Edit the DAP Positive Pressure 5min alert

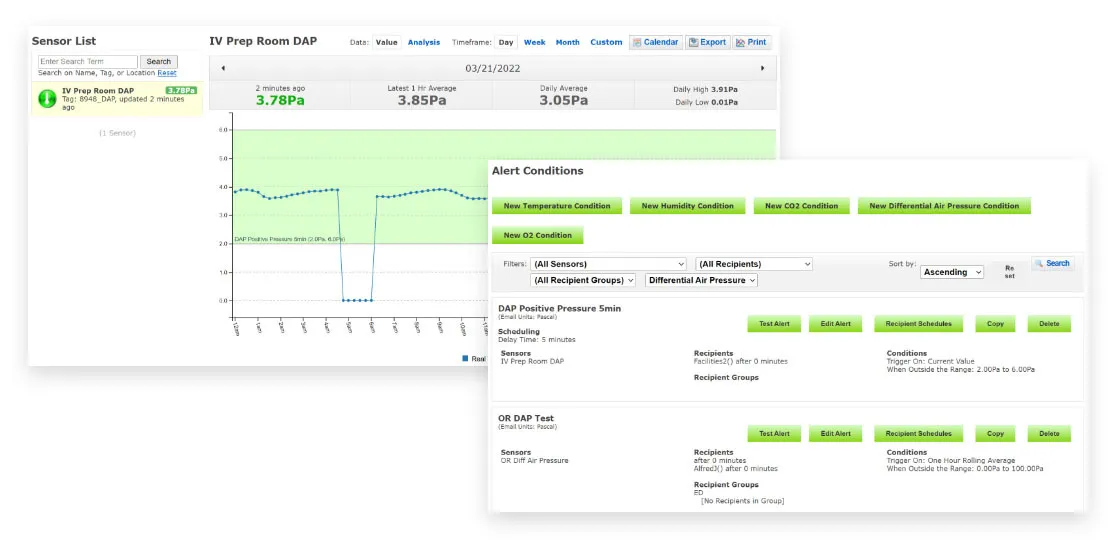tap(835, 324)
